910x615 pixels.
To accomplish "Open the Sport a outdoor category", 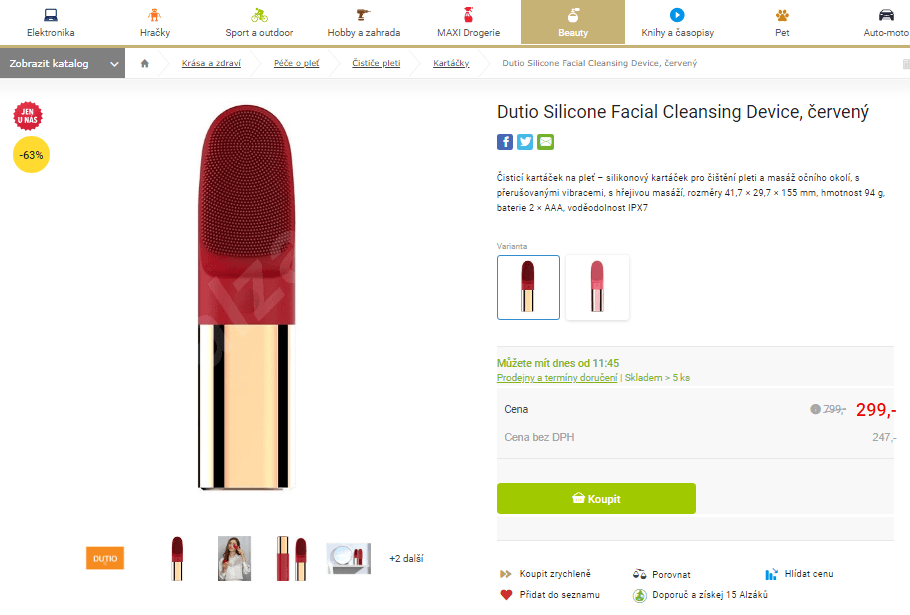I will point(259,22).
